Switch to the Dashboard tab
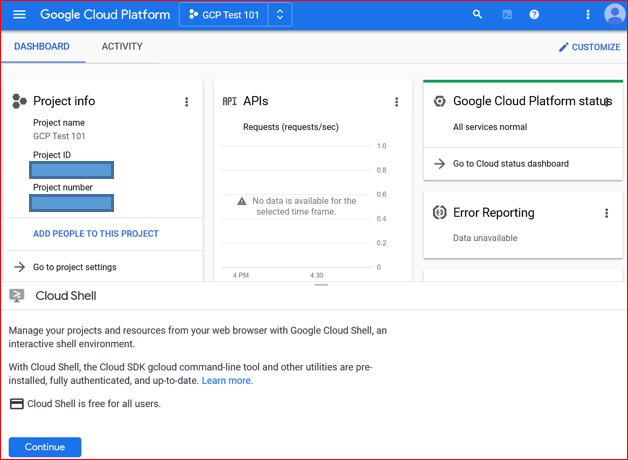This screenshot has height=460, width=628. [x=42, y=47]
